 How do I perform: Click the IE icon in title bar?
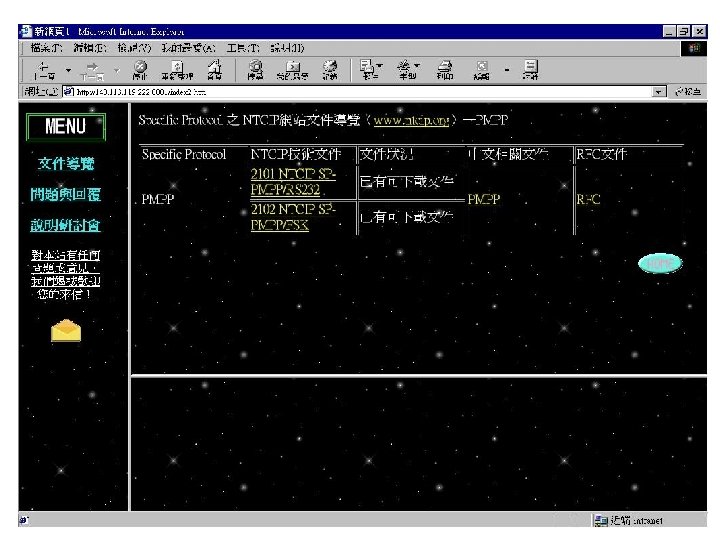26,31
